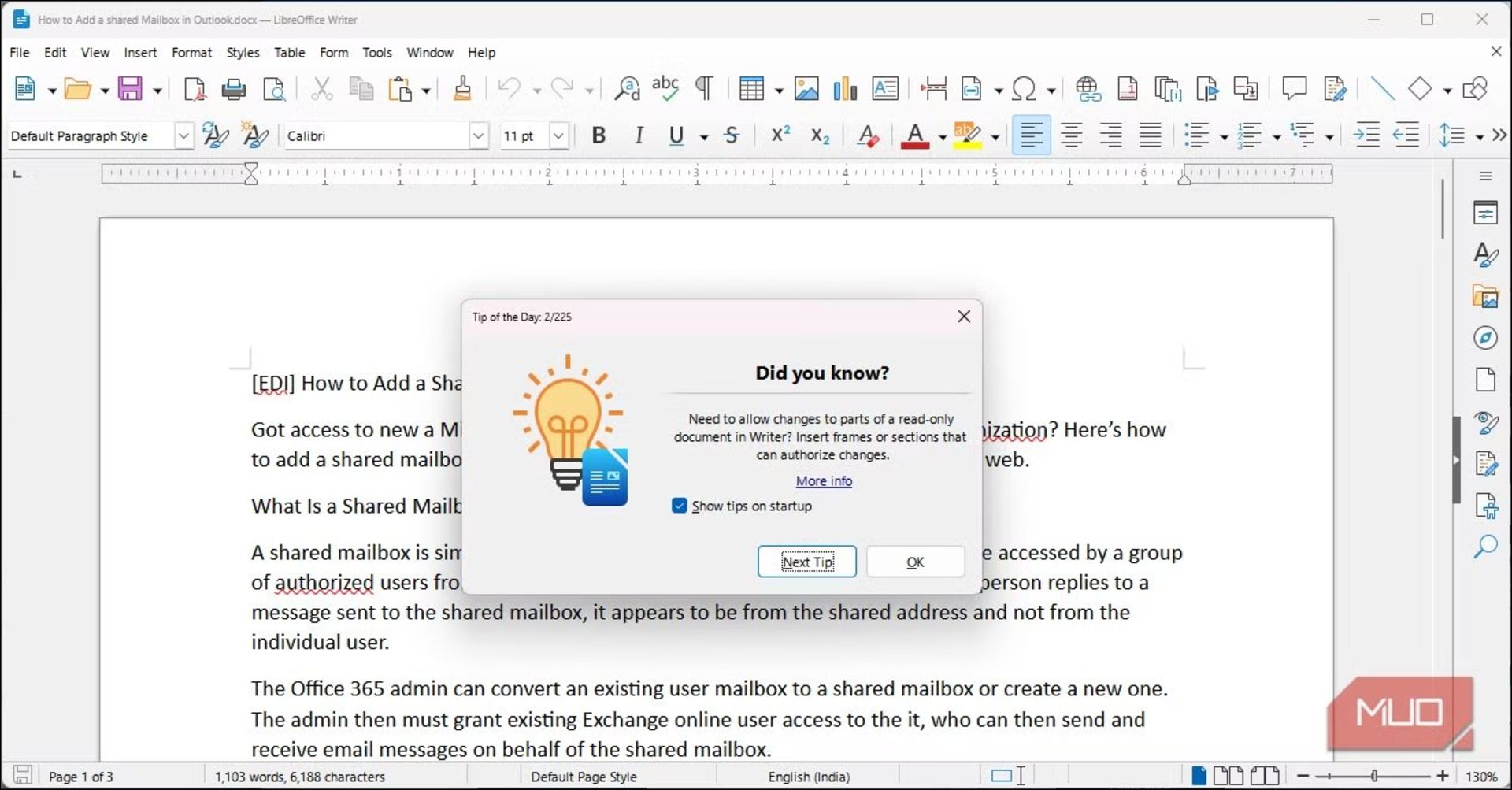Click the Print icon
1512x790 pixels.
(x=233, y=89)
